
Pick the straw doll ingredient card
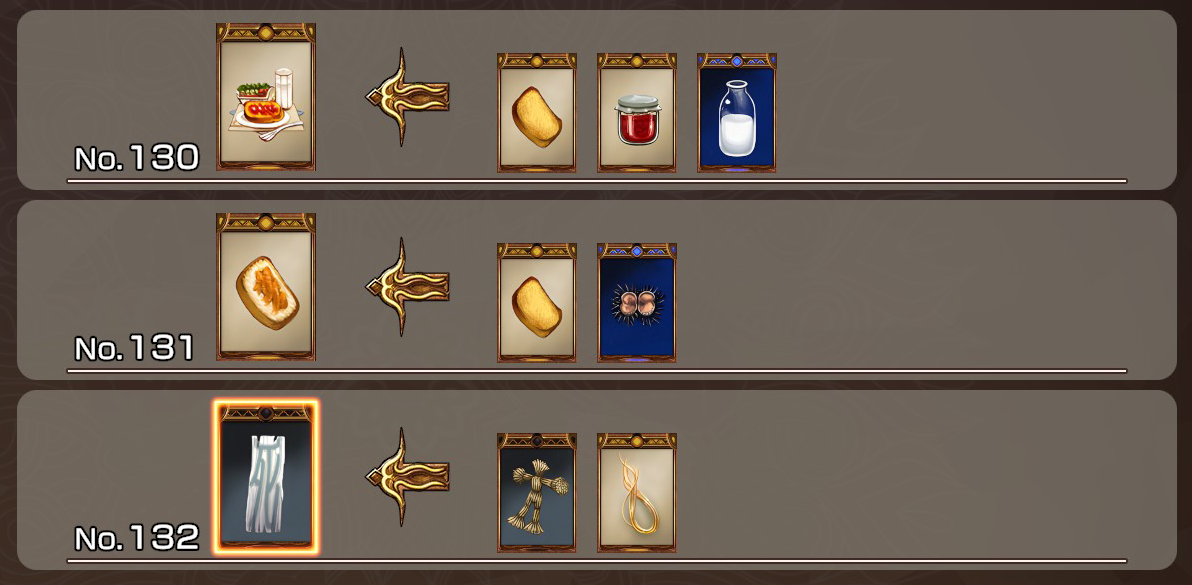coord(537,492)
